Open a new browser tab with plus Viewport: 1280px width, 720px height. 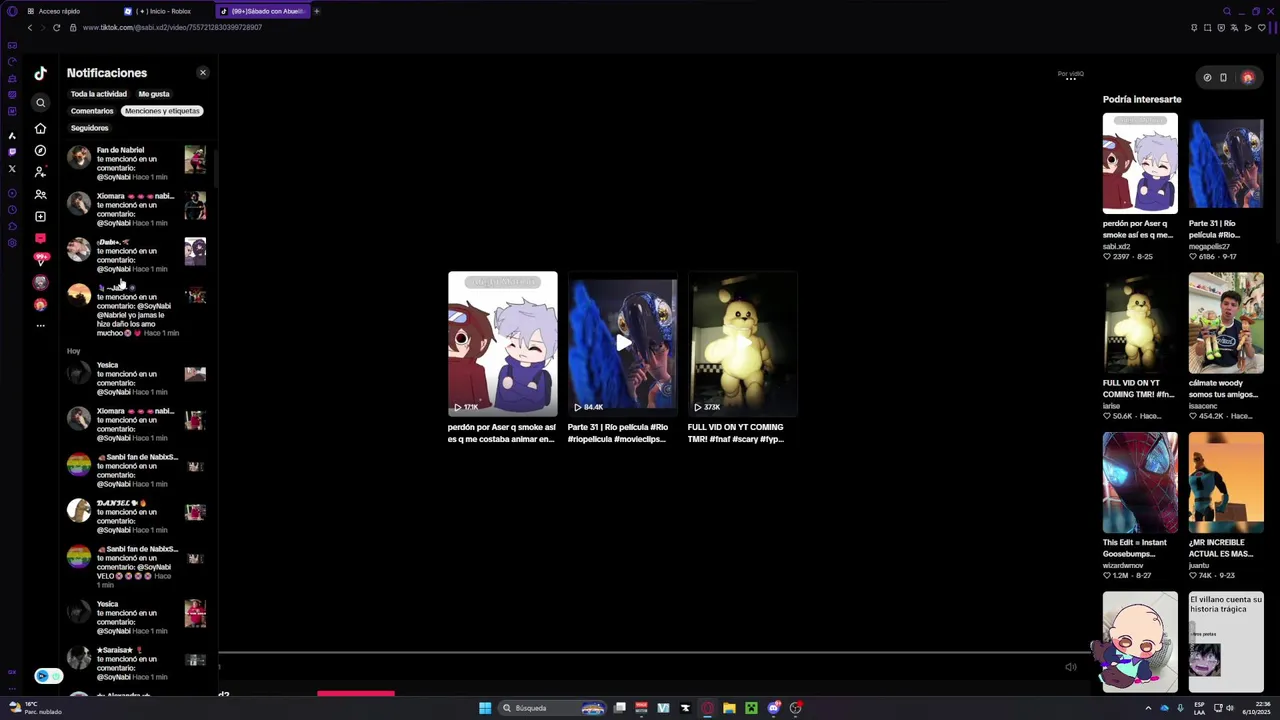click(316, 11)
